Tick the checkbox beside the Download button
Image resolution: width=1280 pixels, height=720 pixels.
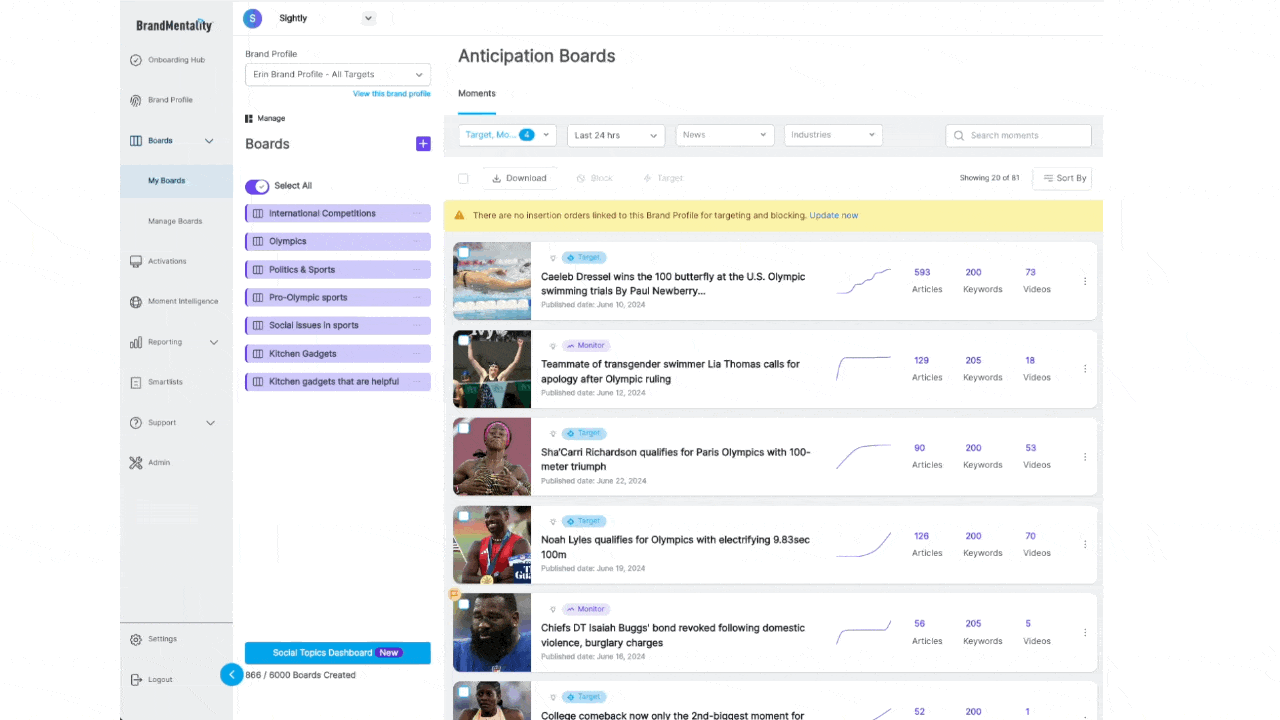(x=463, y=178)
